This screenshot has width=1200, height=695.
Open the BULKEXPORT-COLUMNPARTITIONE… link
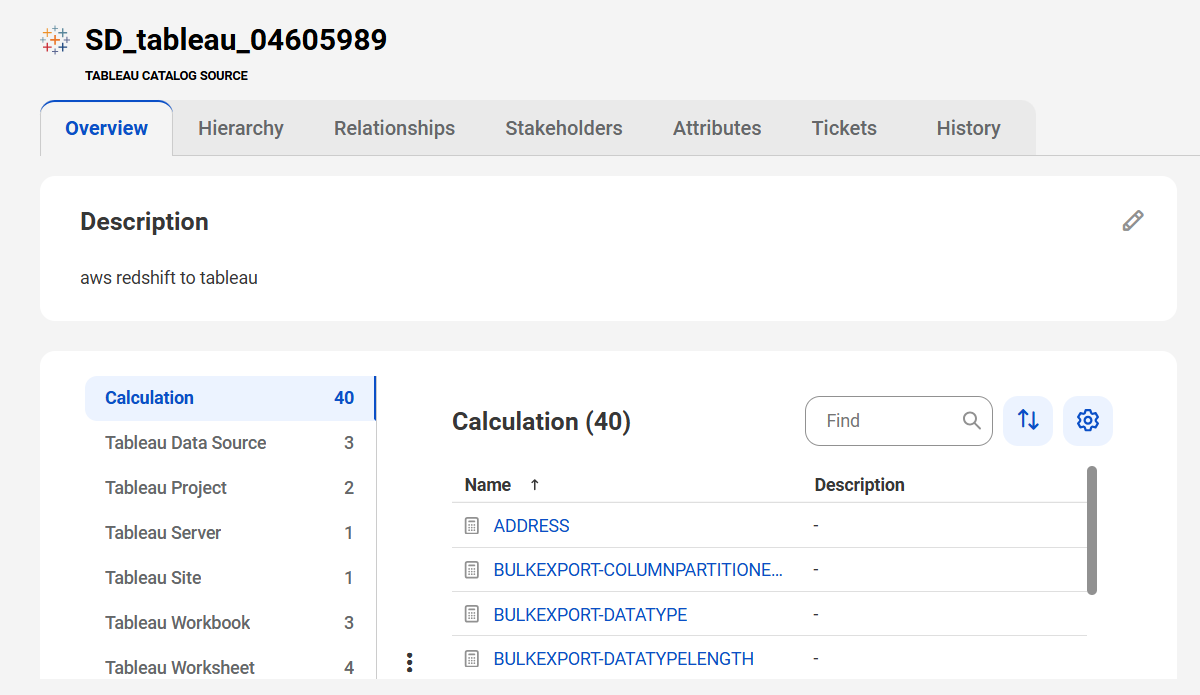[638, 570]
